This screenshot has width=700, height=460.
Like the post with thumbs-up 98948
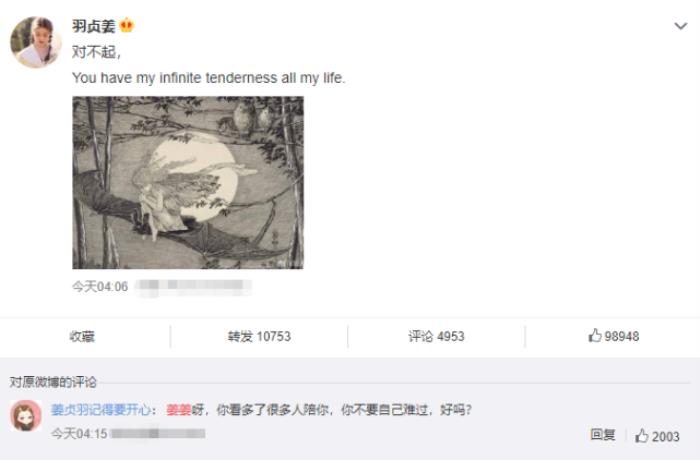tap(613, 336)
